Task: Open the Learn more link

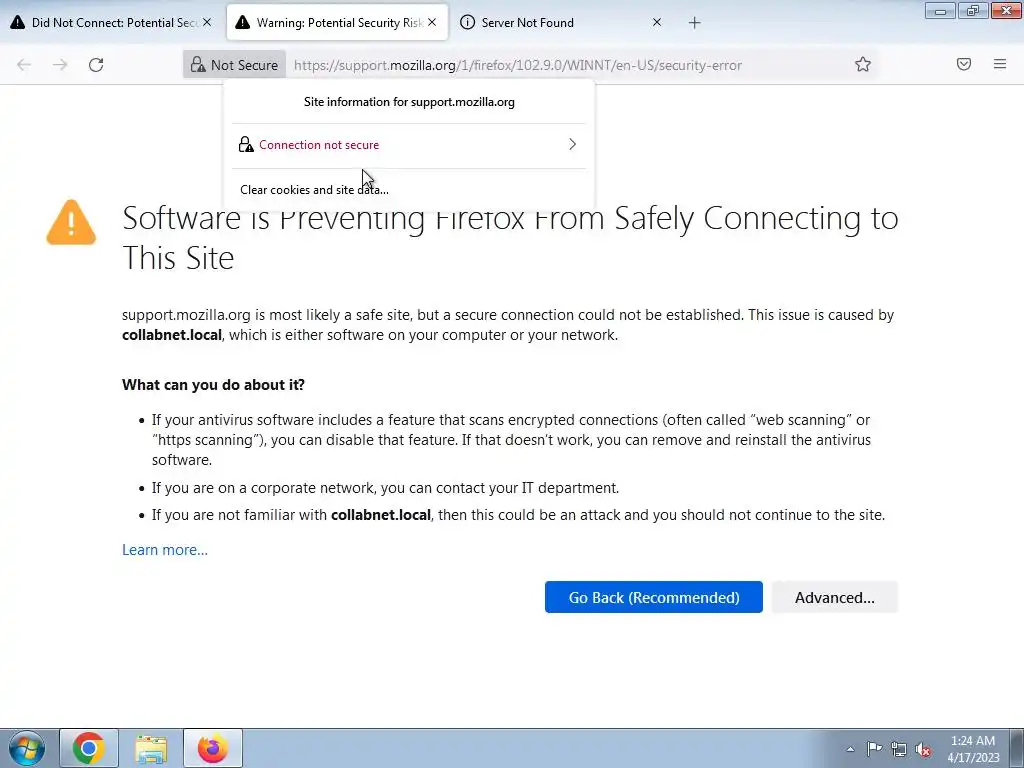Action: (165, 550)
